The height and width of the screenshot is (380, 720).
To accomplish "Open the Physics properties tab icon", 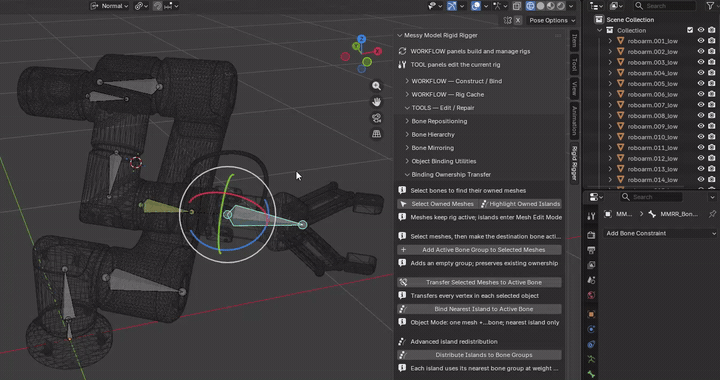I will [591, 329].
